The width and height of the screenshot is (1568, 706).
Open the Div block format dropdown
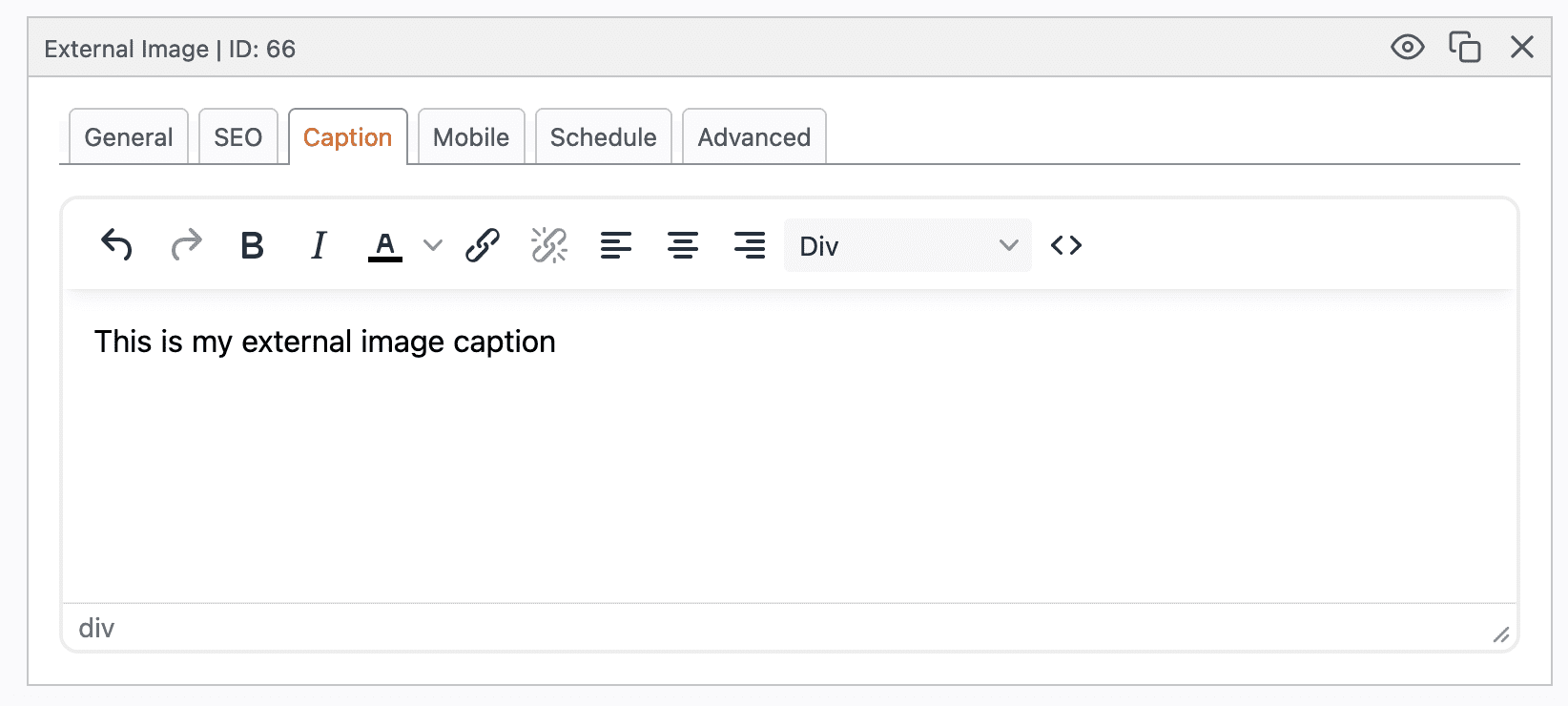tap(907, 245)
